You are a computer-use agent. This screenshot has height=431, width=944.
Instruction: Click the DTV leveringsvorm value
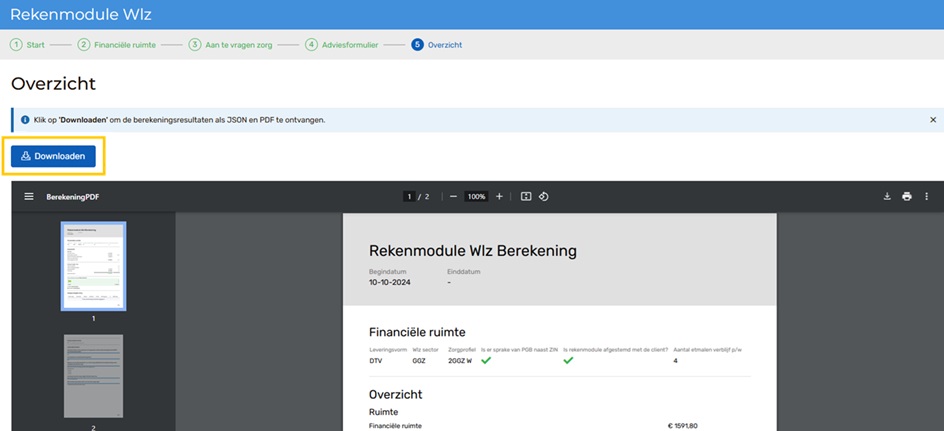(376, 361)
